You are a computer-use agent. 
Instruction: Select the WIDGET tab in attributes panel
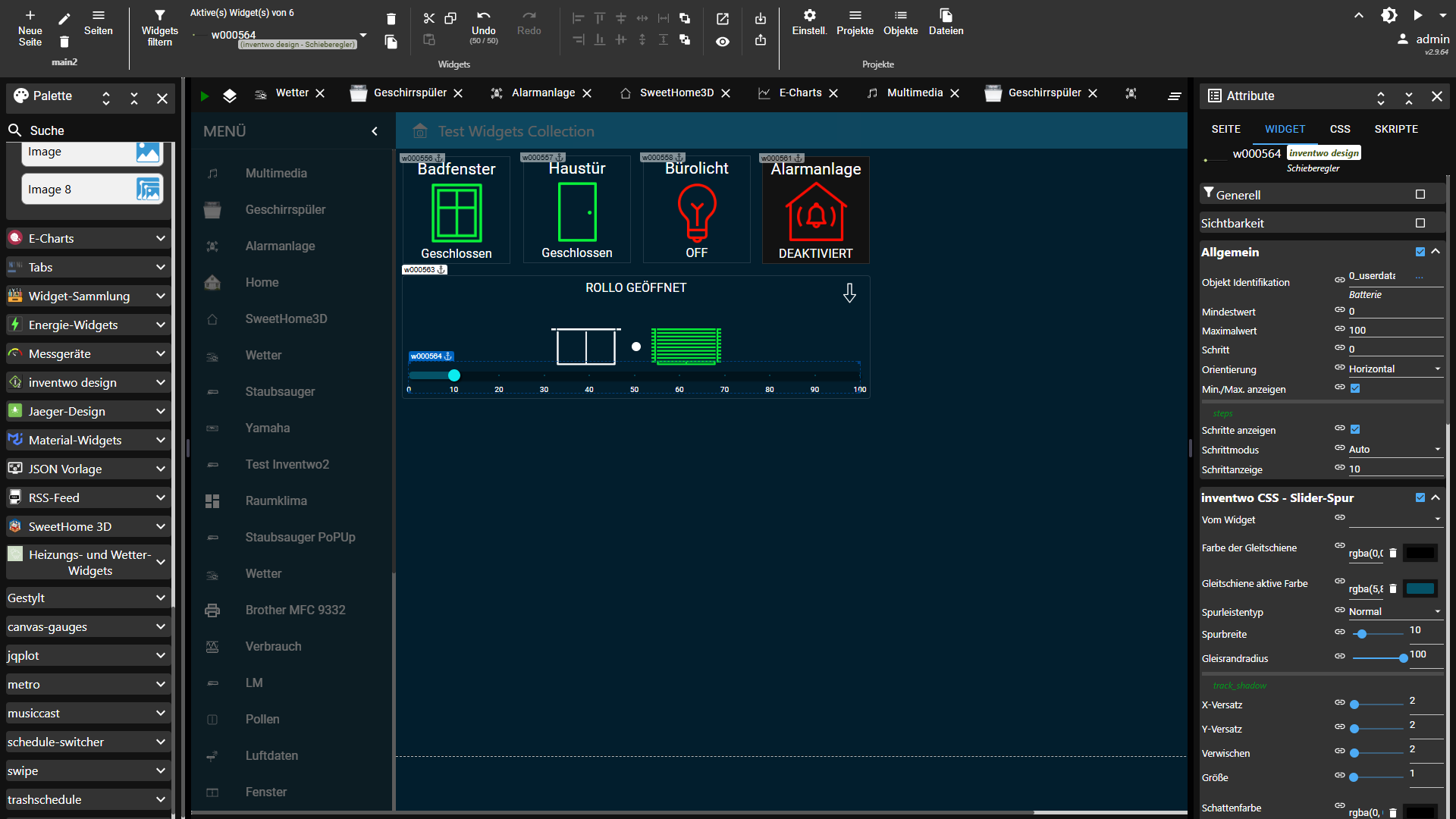point(1284,128)
